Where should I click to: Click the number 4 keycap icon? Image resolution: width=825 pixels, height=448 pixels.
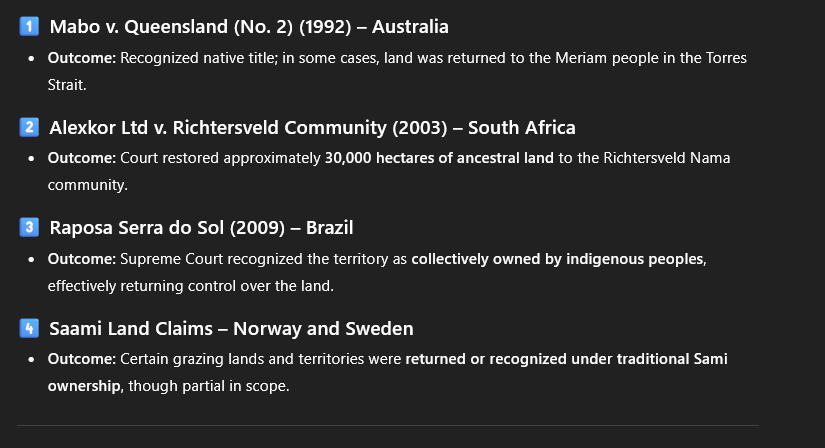click(28, 328)
